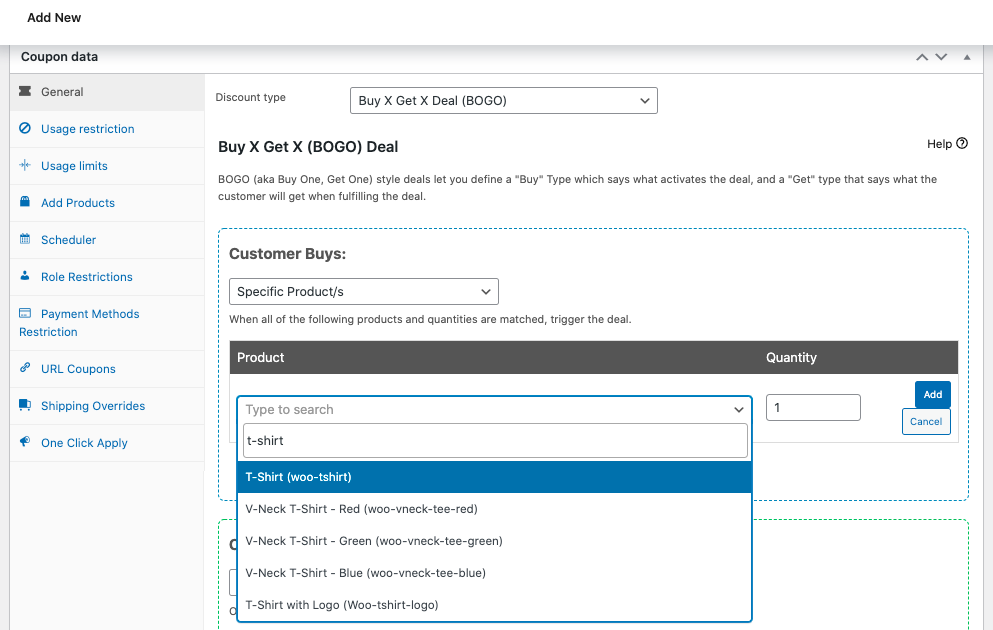This screenshot has height=630, width=993.
Task: Click the Discount type label
Action: tap(250, 98)
